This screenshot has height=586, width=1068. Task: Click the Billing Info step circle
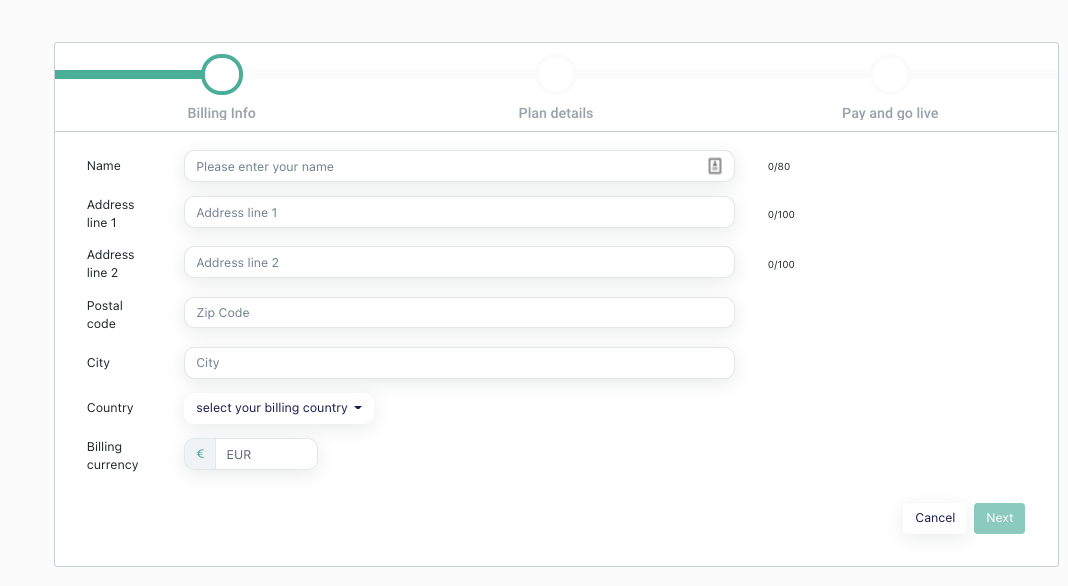tap(222, 74)
